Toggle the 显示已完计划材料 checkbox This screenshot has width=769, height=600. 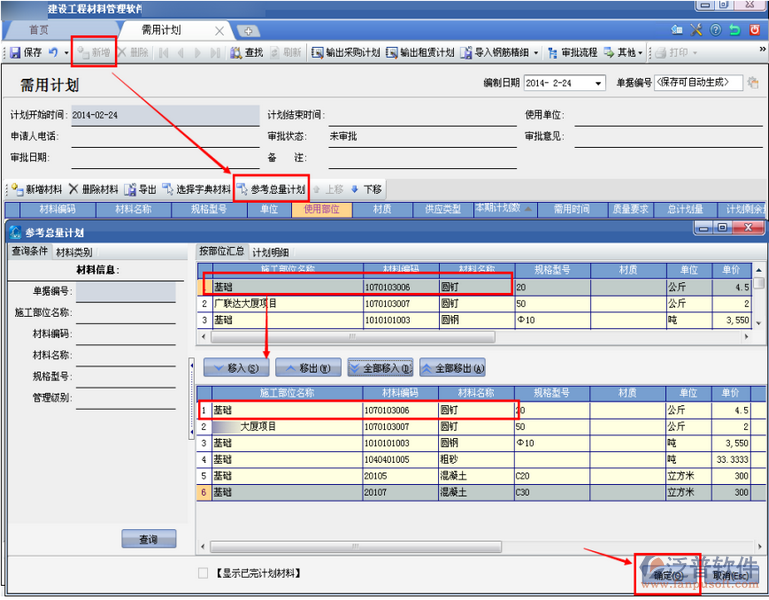tap(204, 573)
